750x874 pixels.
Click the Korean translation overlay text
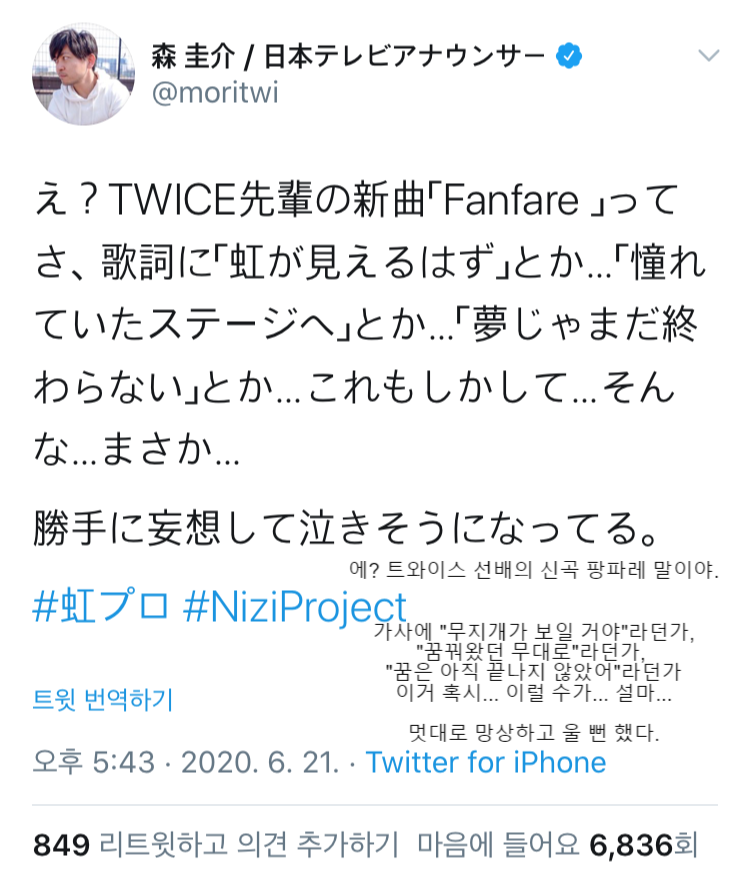534,652
